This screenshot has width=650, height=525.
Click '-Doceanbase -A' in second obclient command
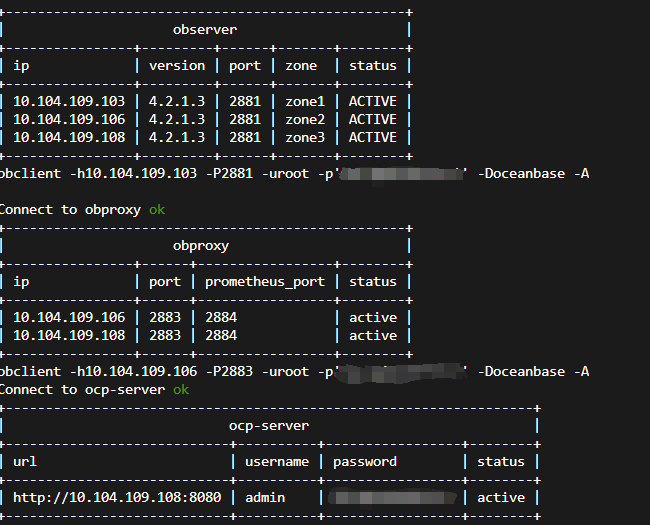click(x=534, y=372)
